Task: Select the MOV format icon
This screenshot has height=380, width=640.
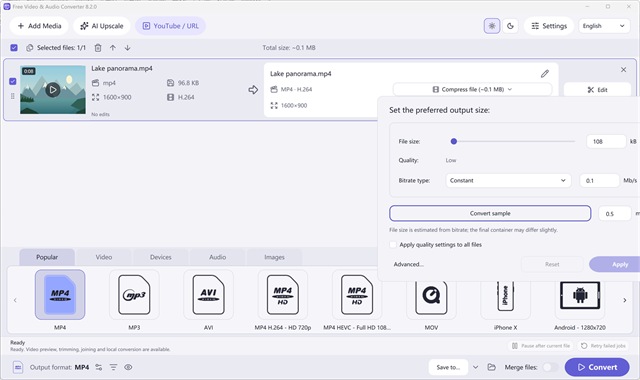Action: [431, 299]
